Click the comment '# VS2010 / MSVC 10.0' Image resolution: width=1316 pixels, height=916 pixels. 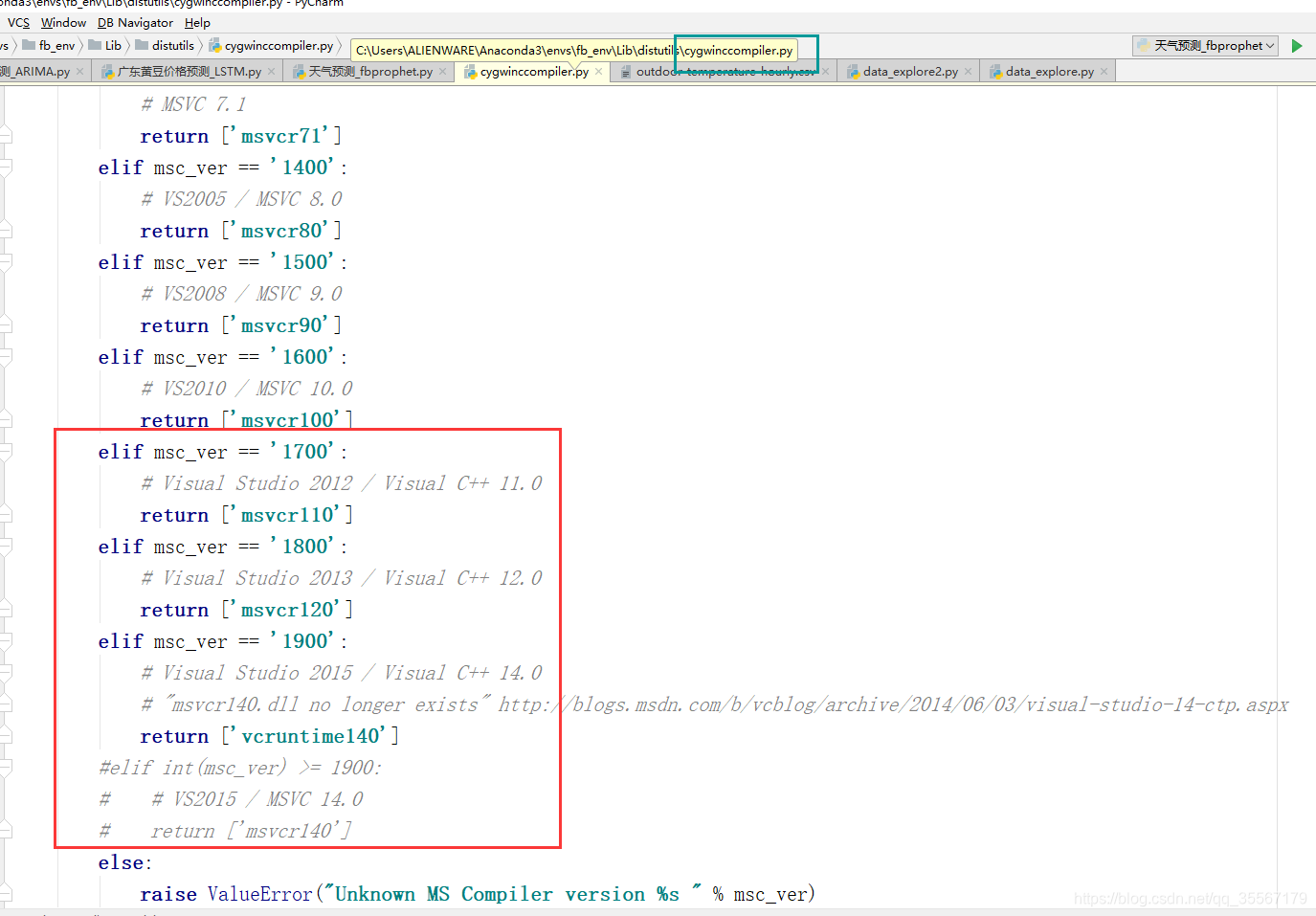[x=247, y=389]
